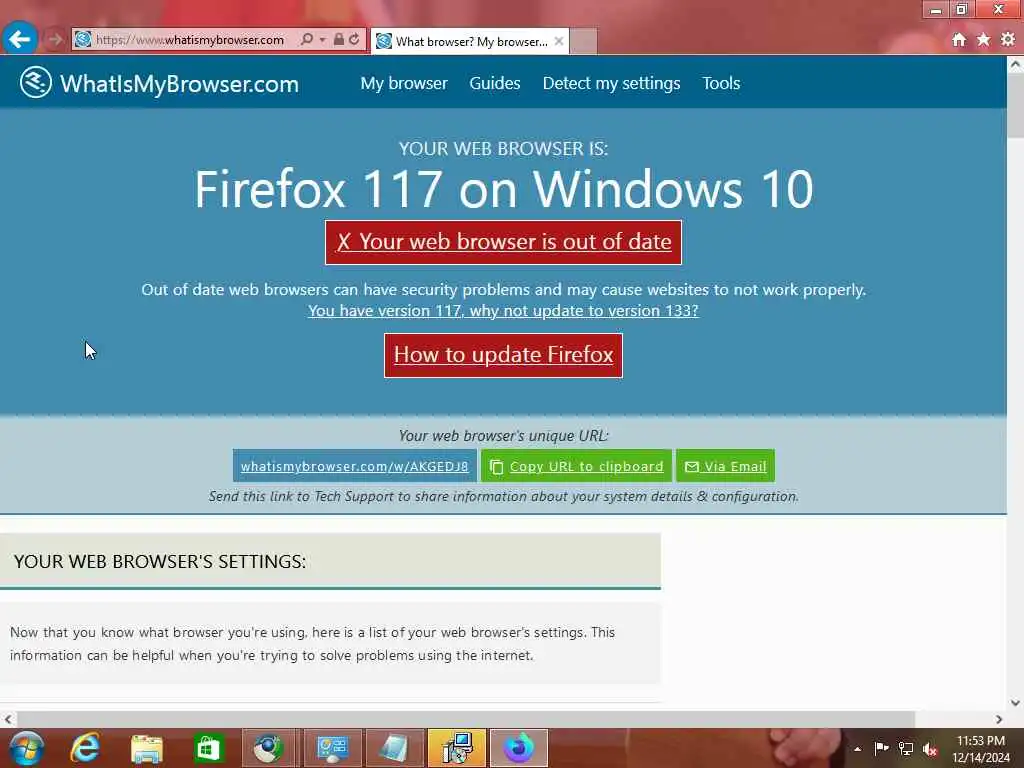Click the 'Via Email' button
Screen dimensions: 1024x768
point(726,466)
